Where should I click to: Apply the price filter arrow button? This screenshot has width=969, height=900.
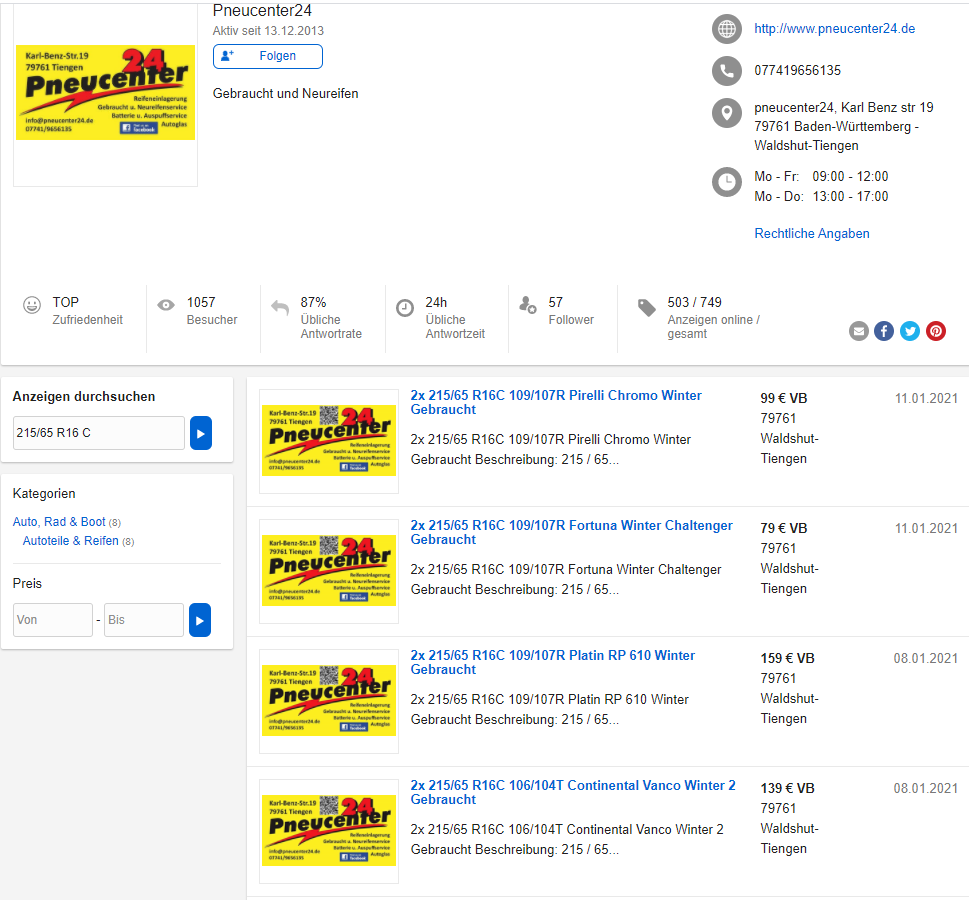click(x=200, y=620)
